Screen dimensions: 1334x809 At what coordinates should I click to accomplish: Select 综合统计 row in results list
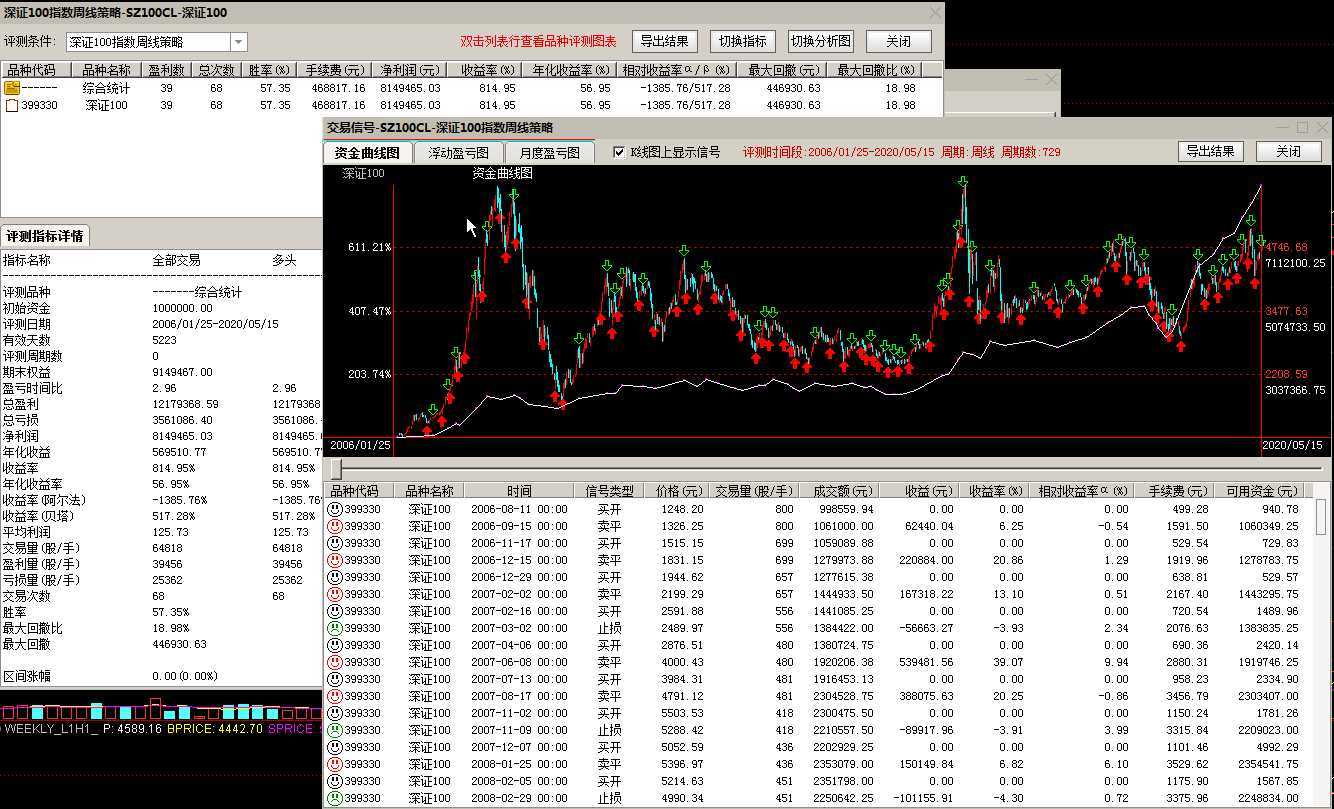pyautogui.click(x=472, y=88)
